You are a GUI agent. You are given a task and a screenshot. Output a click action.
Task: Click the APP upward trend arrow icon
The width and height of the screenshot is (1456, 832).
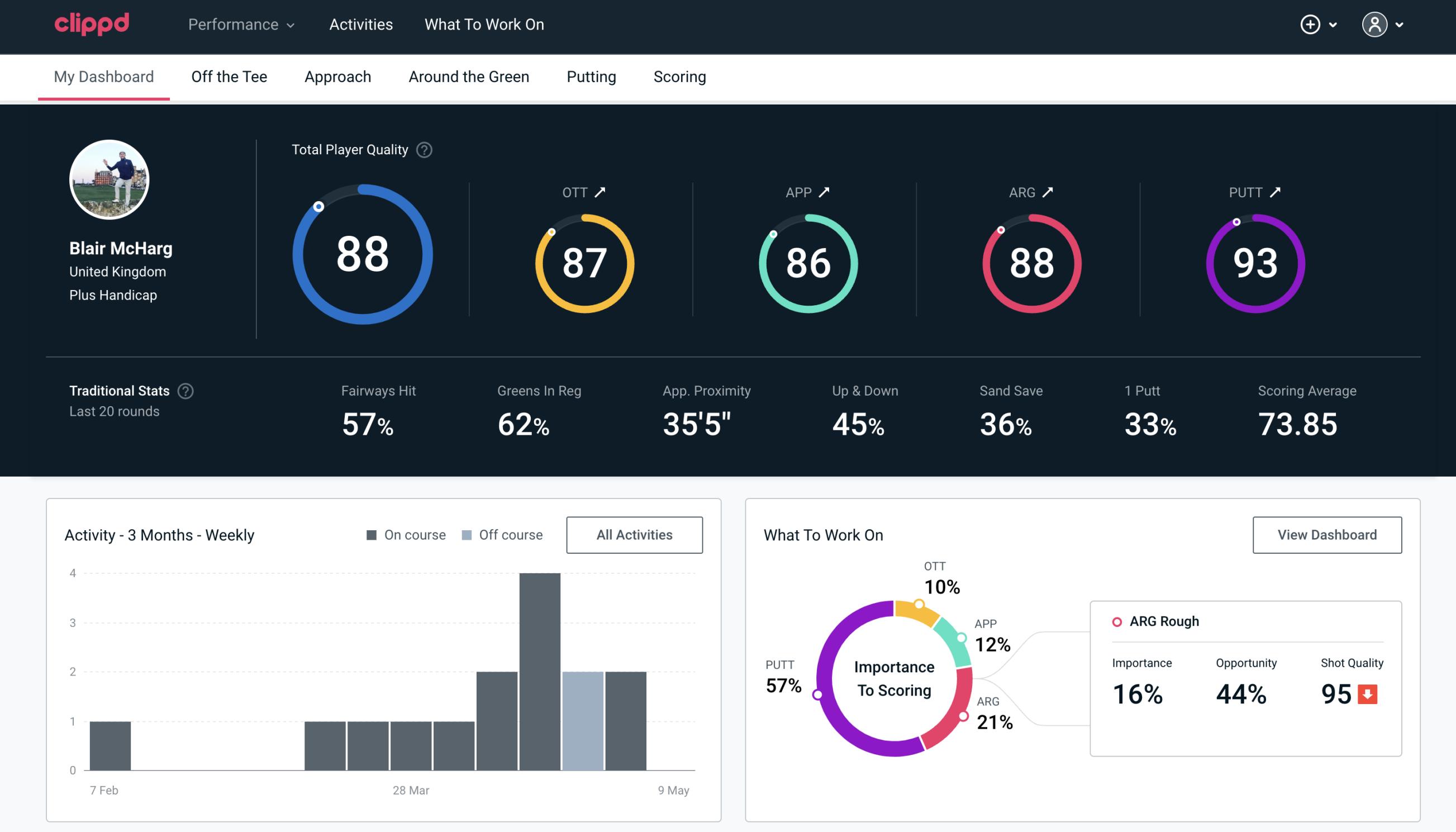(x=825, y=192)
